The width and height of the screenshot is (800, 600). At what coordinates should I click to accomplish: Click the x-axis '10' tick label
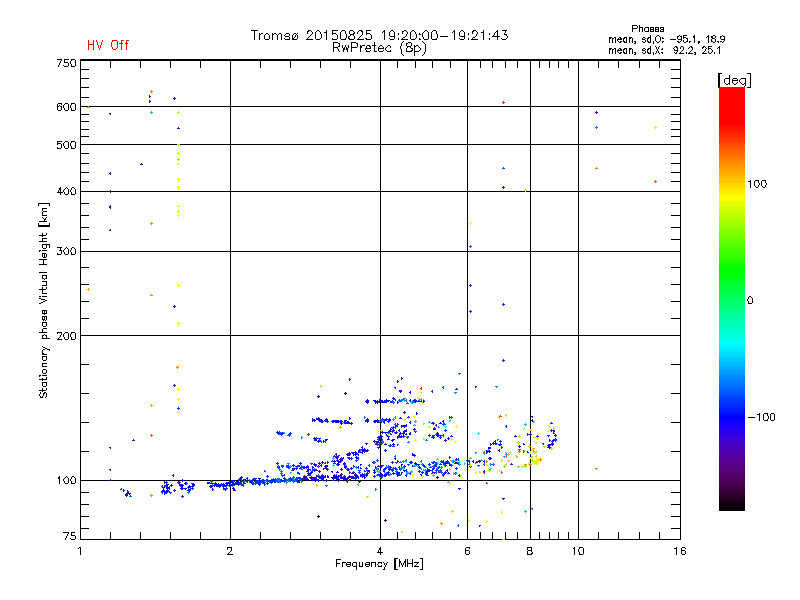pyautogui.click(x=578, y=551)
